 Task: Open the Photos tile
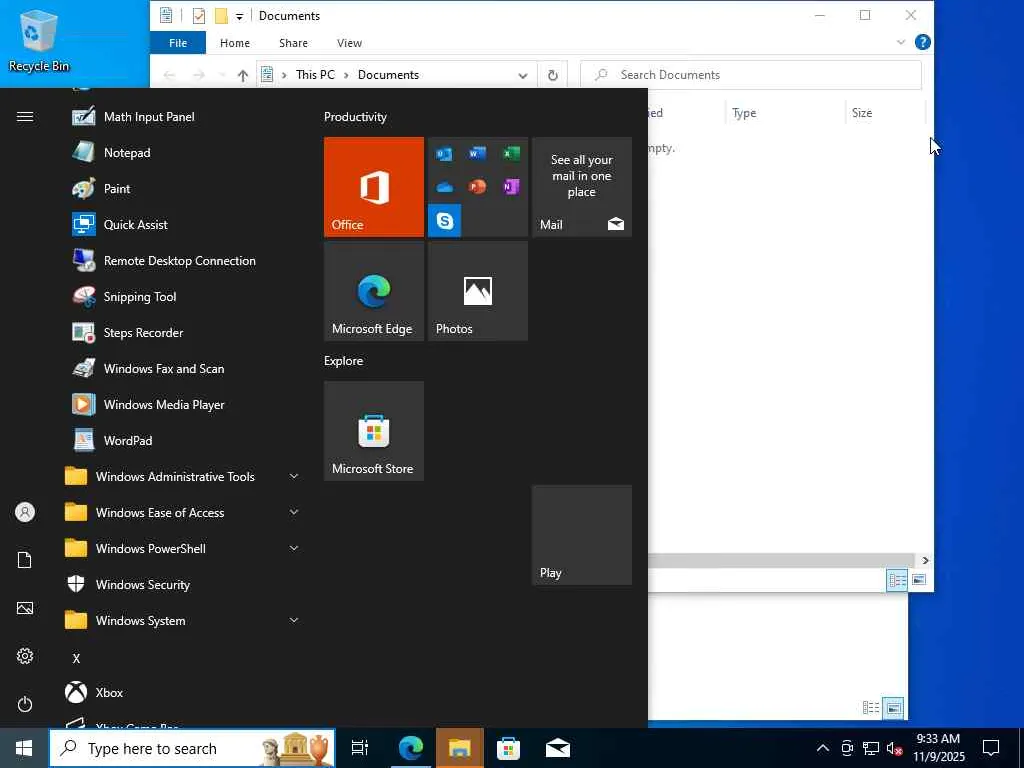click(478, 291)
